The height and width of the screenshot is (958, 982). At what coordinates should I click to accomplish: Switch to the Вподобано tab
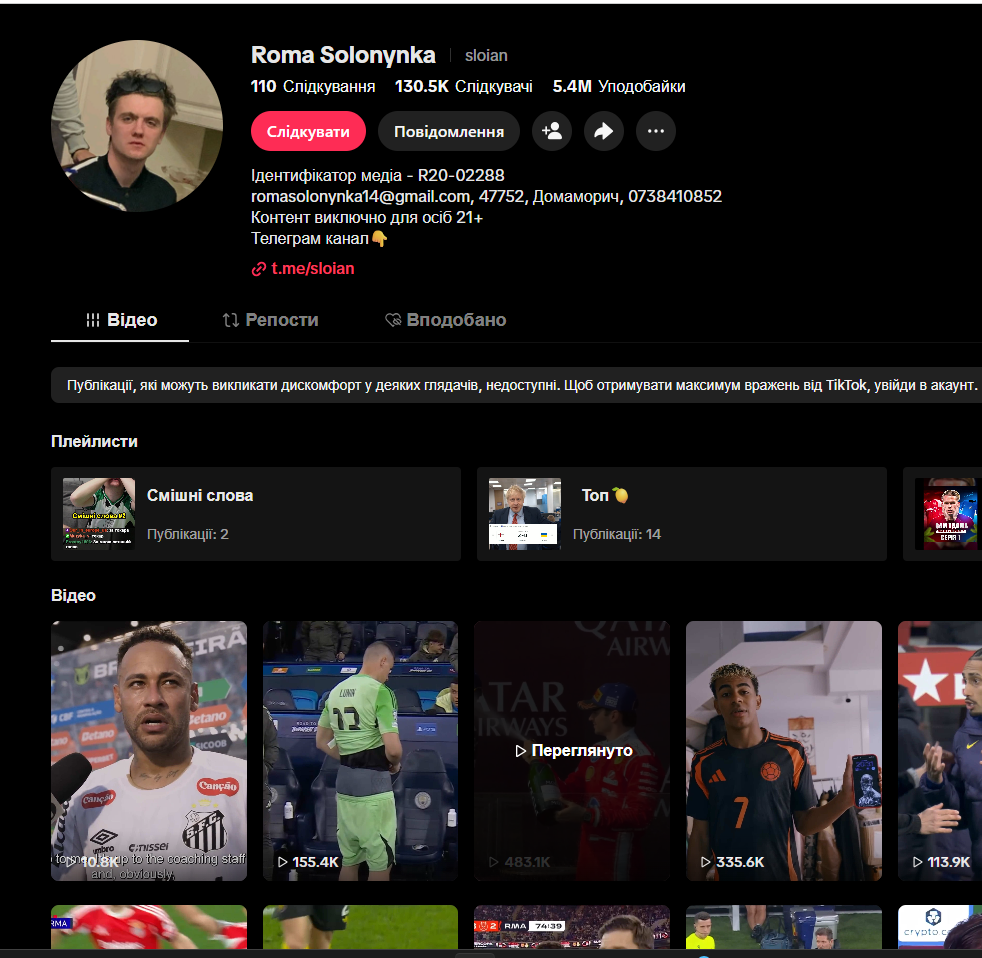coord(446,320)
